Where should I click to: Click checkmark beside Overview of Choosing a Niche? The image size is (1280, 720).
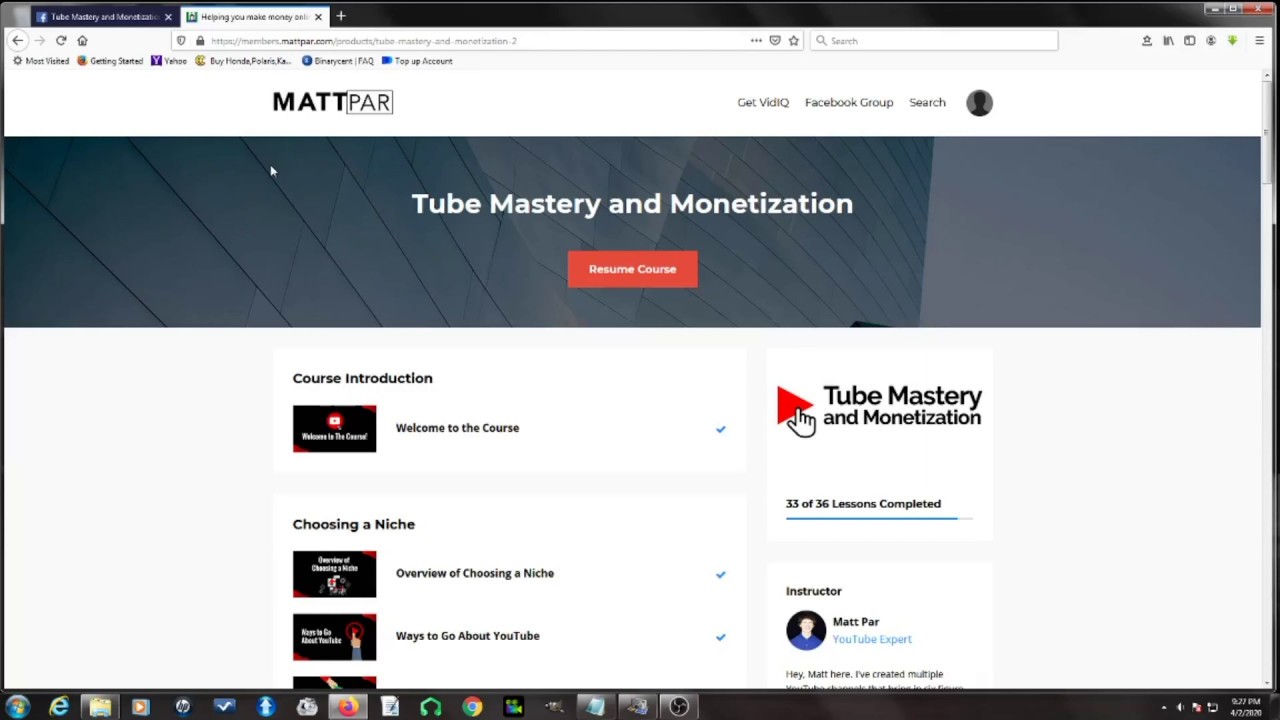tap(720, 575)
